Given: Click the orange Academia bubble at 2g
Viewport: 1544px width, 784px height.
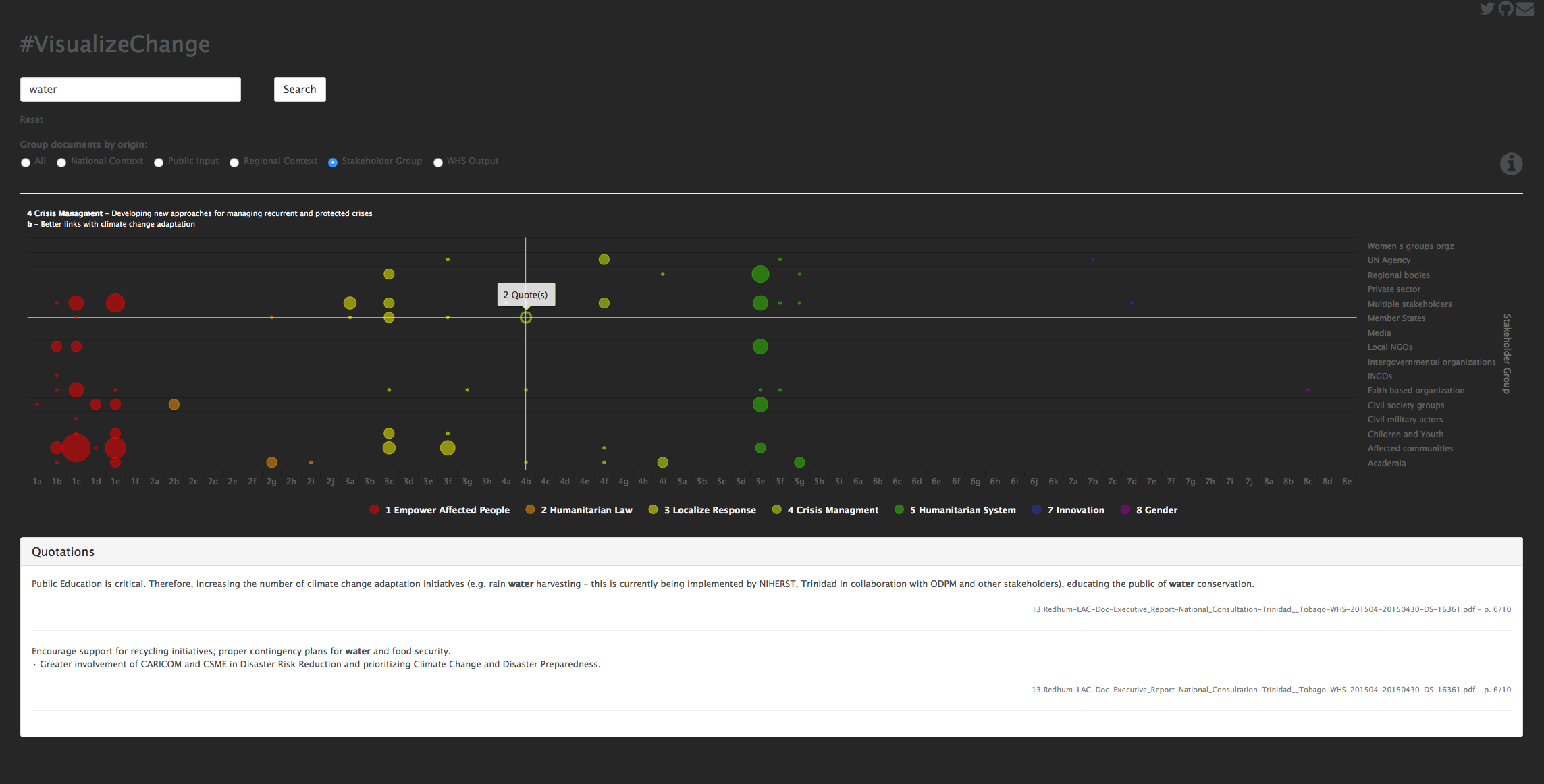Looking at the screenshot, I should (x=271, y=462).
